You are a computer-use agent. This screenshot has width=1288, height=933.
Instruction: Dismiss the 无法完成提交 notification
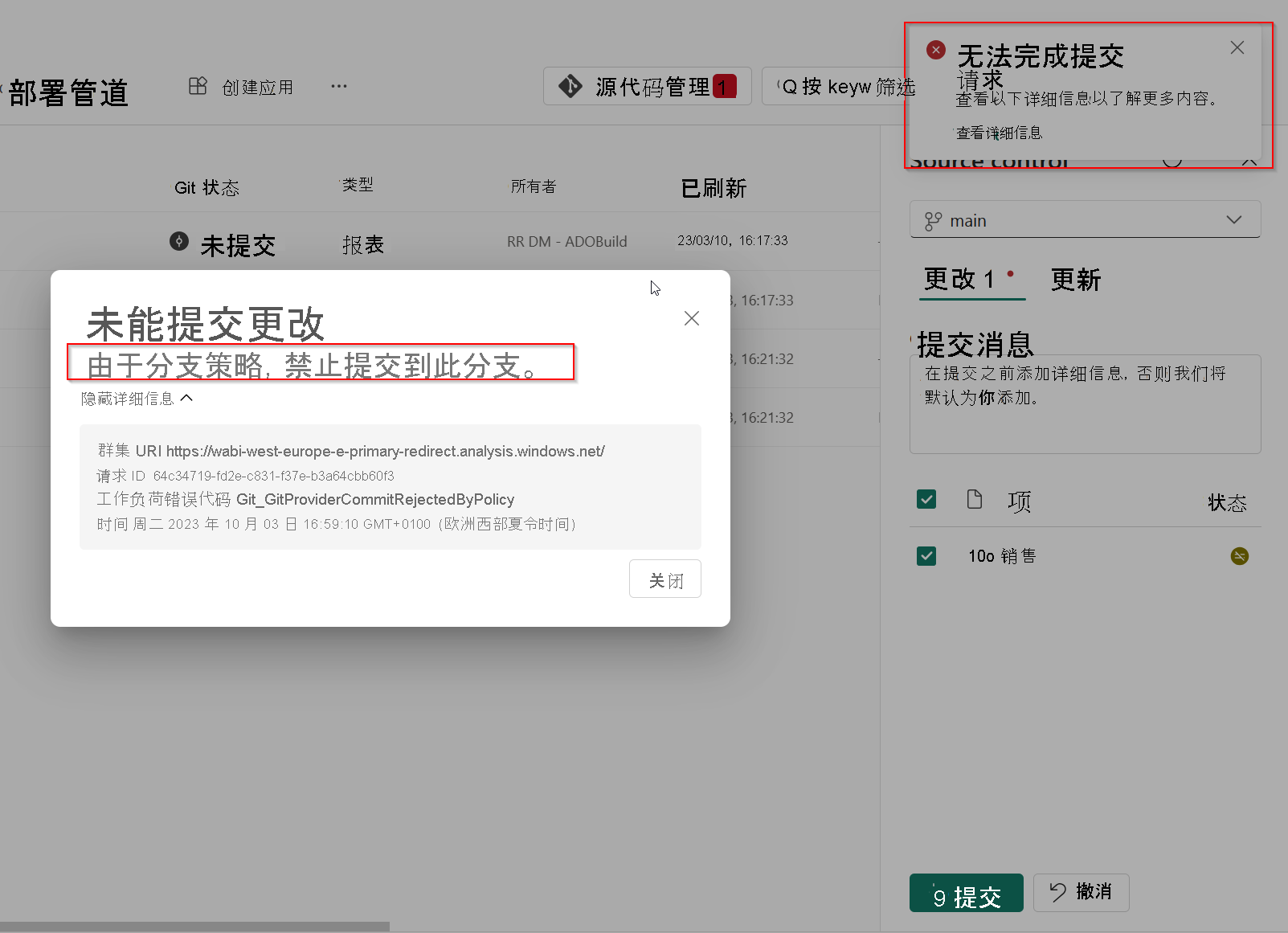coord(1237,47)
